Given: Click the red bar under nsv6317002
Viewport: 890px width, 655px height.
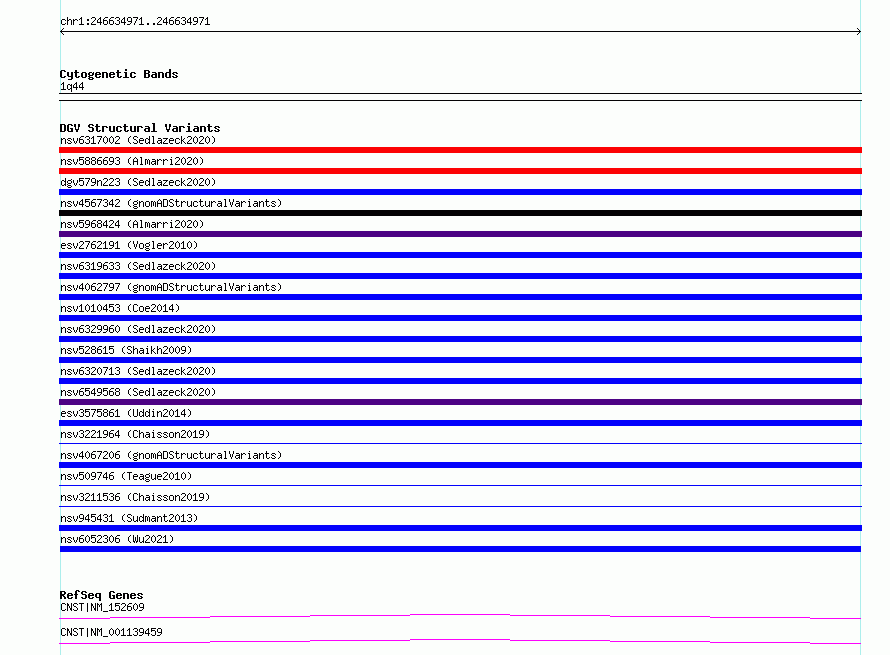Looking at the screenshot, I should (x=460, y=150).
